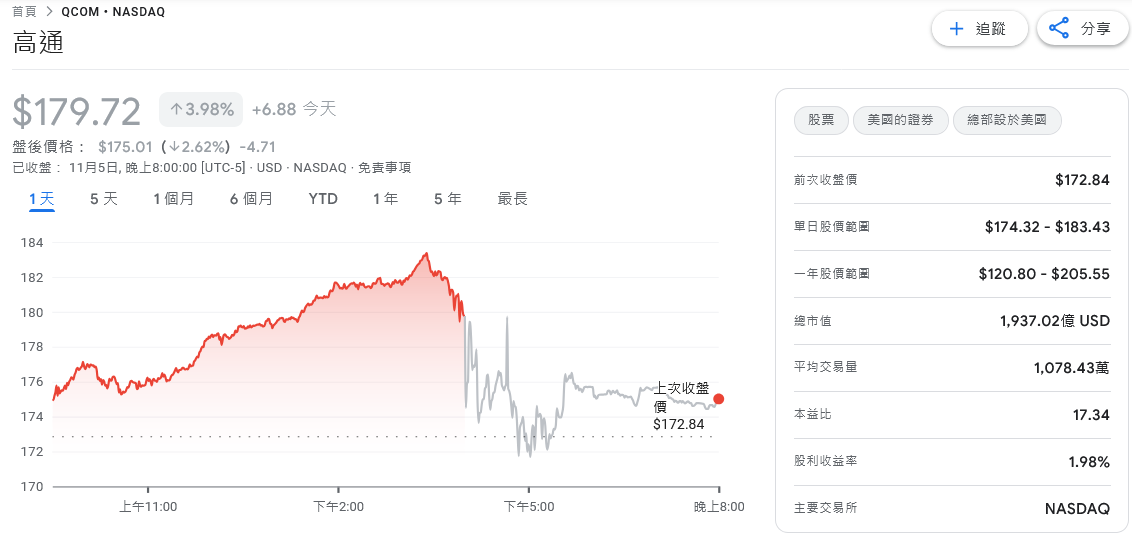The width and height of the screenshot is (1132, 535).
Task: Click the 上次收盤價 label on chart
Action: tap(680, 396)
